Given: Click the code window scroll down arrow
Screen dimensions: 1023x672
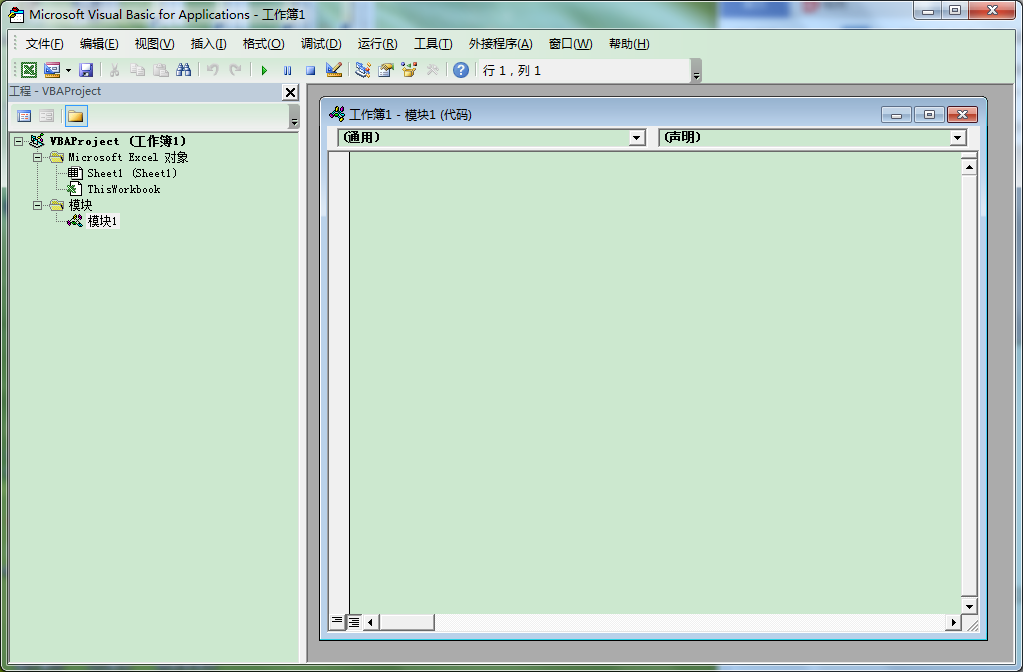Looking at the screenshot, I should [969, 606].
